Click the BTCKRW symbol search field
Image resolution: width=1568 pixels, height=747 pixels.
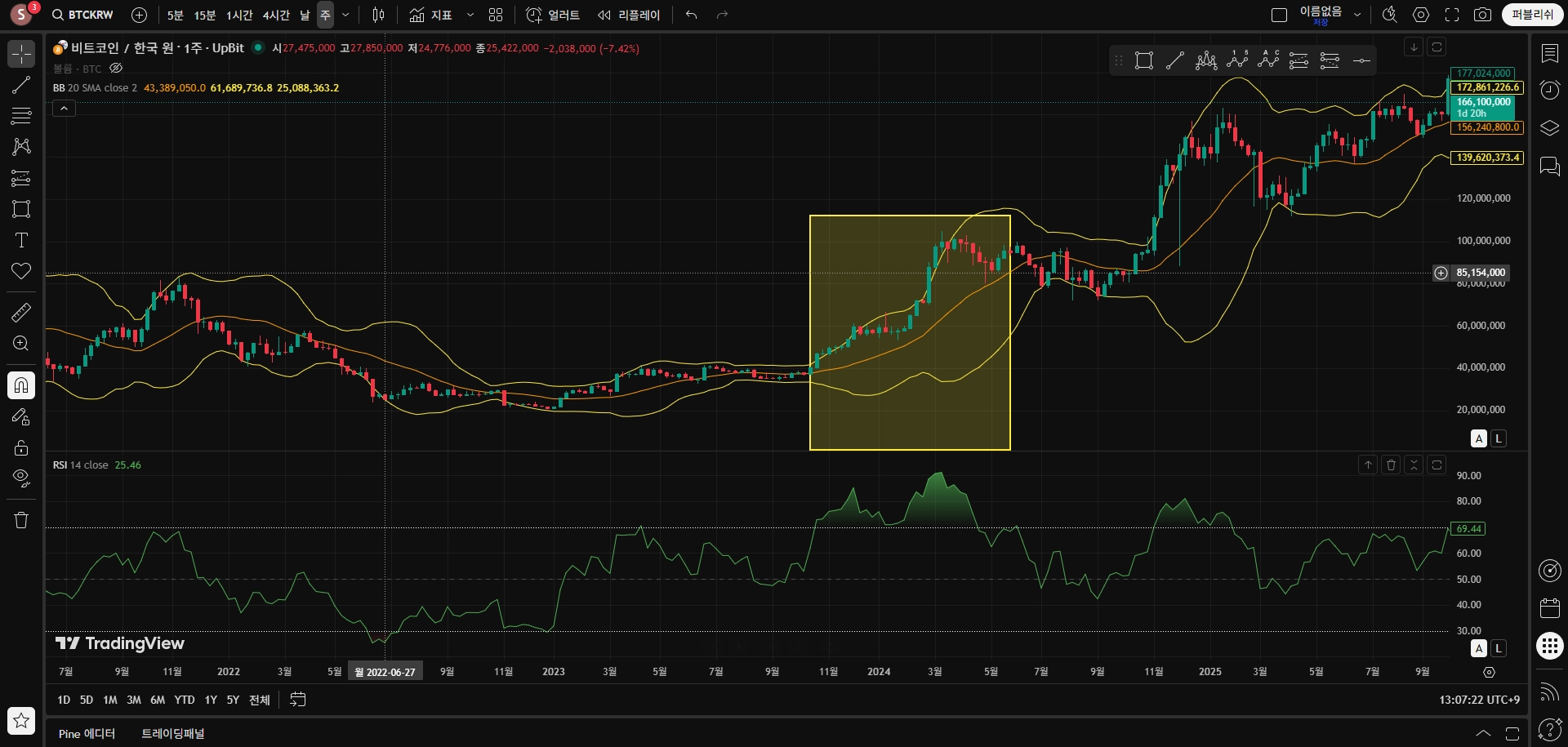pos(83,15)
